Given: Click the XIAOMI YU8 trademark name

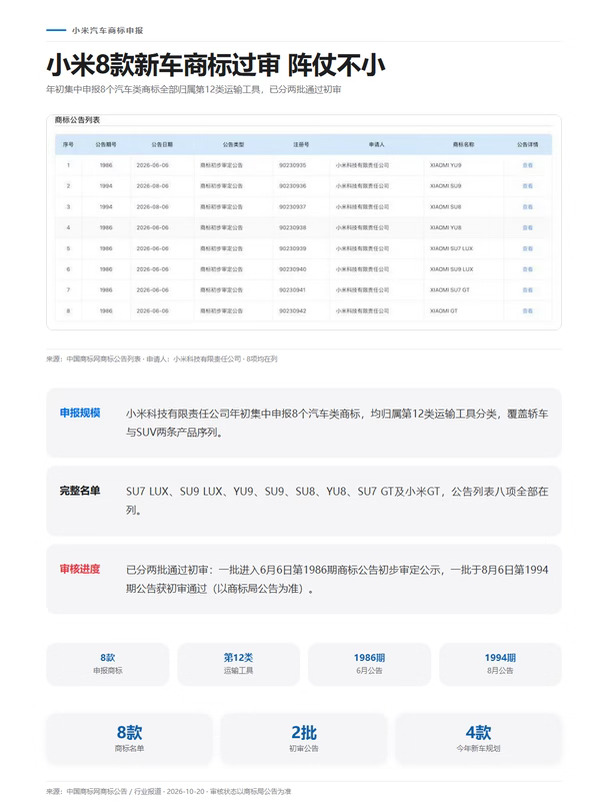Looking at the screenshot, I should click(x=445, y=227).
